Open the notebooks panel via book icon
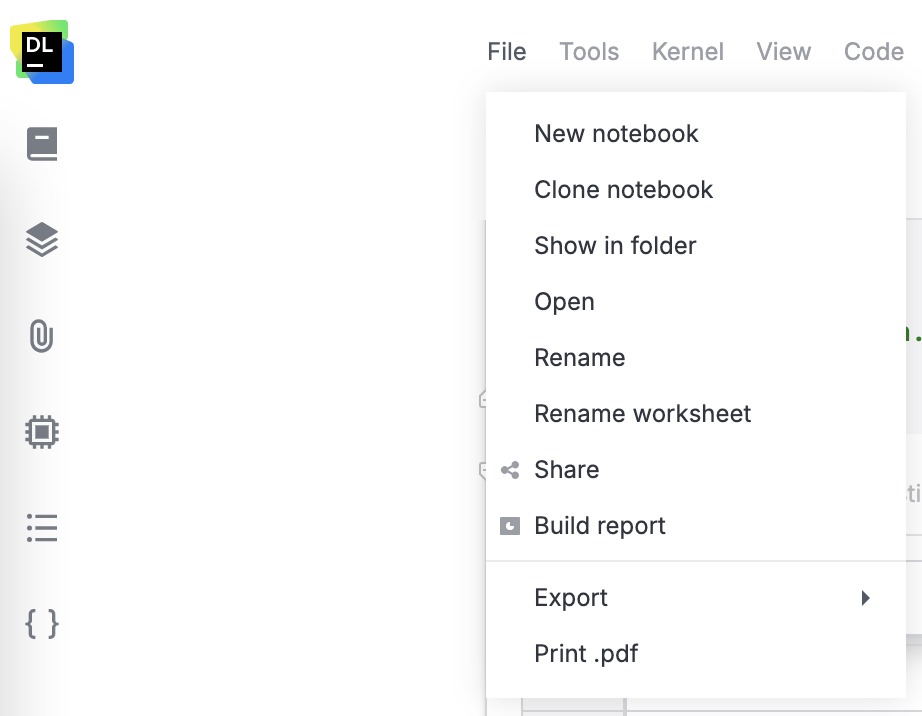This screenshot has height=716, width=922. [42, 143]
